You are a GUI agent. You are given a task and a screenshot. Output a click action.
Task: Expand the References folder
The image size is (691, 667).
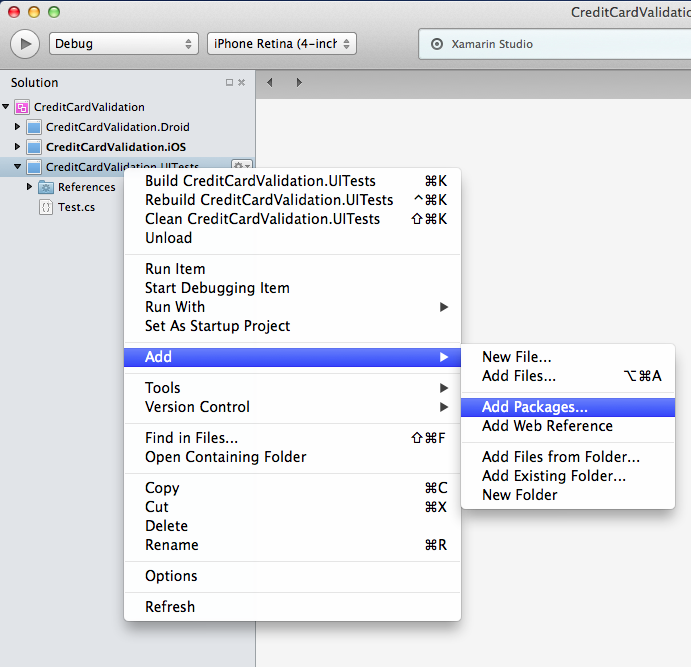pos(29,187)
